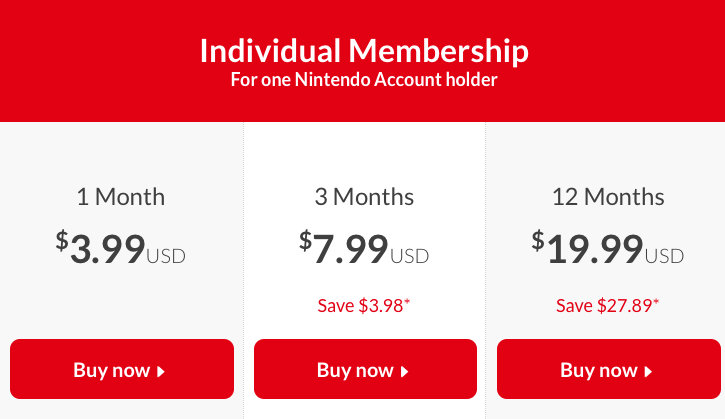Click the arrow icon on the 3 Months Buy now button
The image size is (725, 419).
tap(405, 371)
